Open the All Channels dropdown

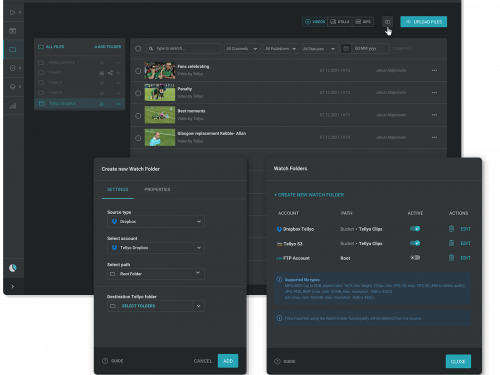[242, 49]
